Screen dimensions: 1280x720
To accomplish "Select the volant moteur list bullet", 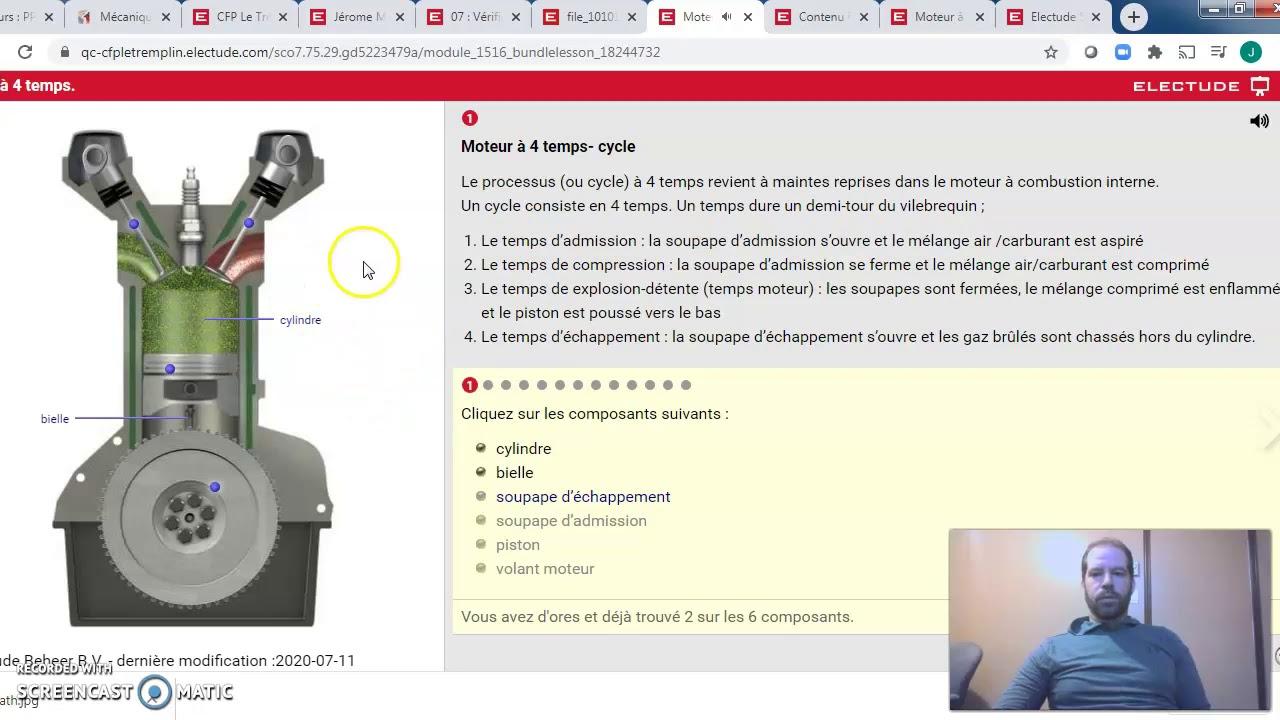I will 481,568.
